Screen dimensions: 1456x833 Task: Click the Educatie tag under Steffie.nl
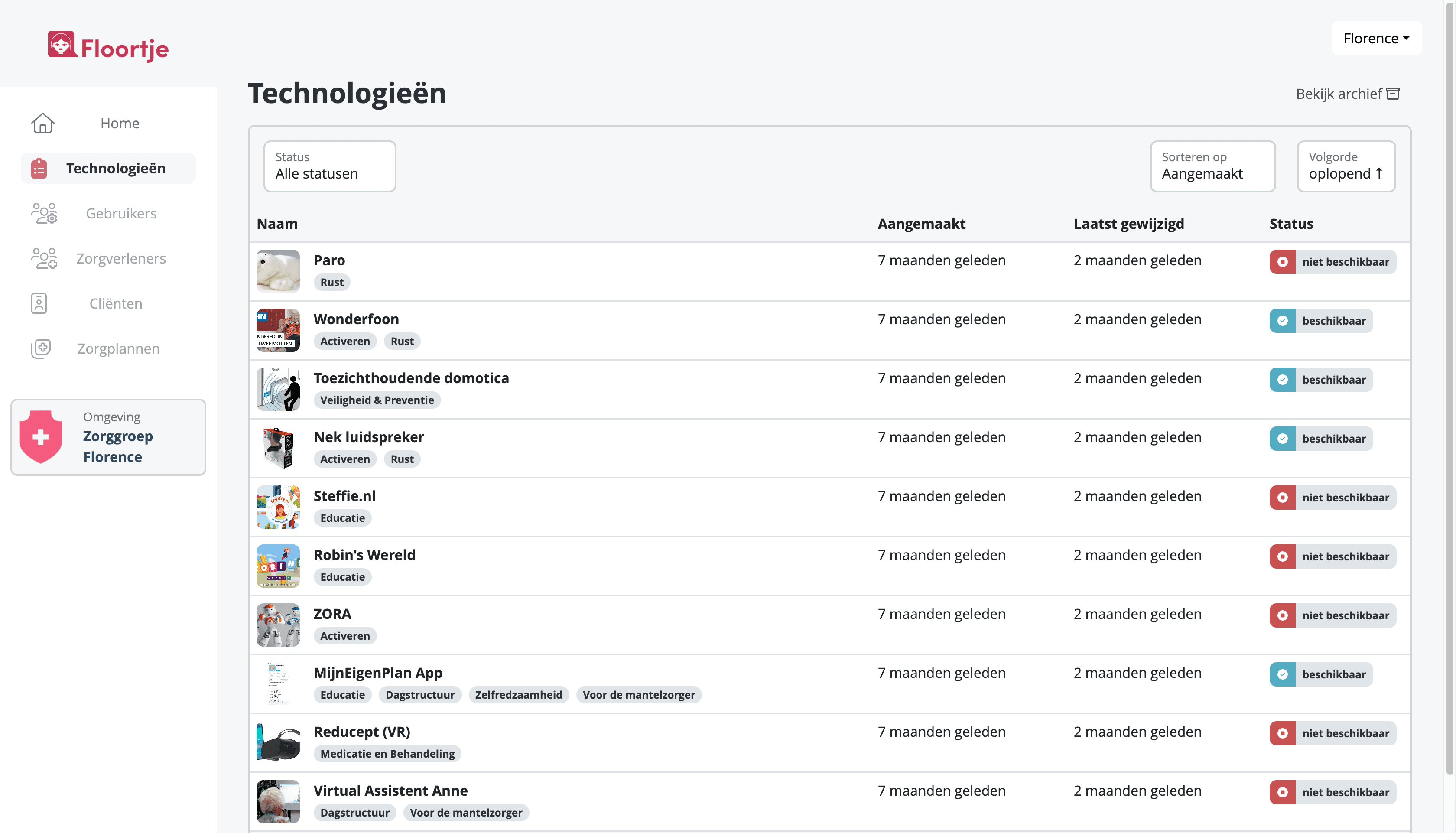(342, 518)
